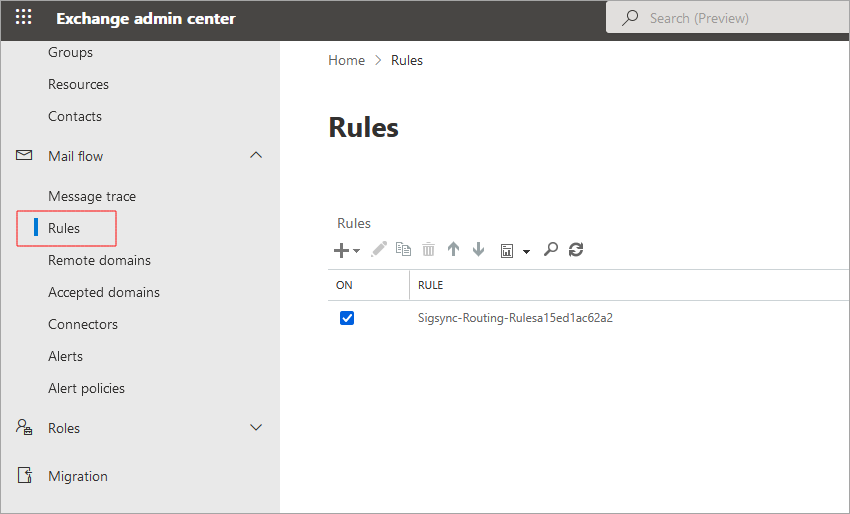The width and height of the screenshot is (850, 514).
Task: Open Migration from the sidebar
Action: [78, 476]
